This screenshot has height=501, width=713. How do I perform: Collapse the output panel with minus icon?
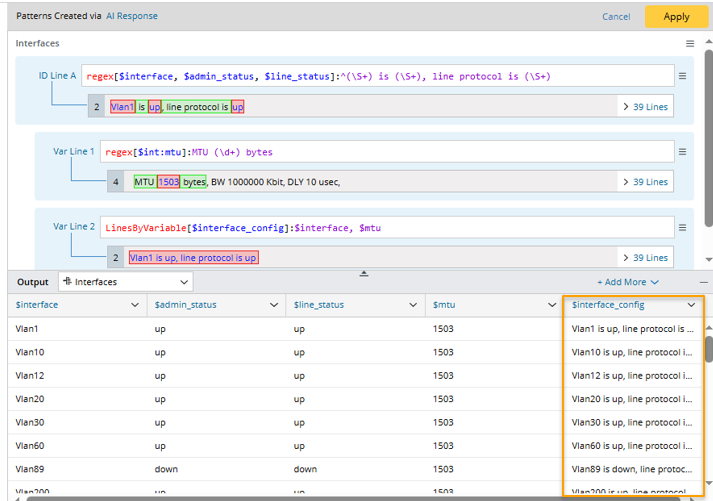(702, 282)
